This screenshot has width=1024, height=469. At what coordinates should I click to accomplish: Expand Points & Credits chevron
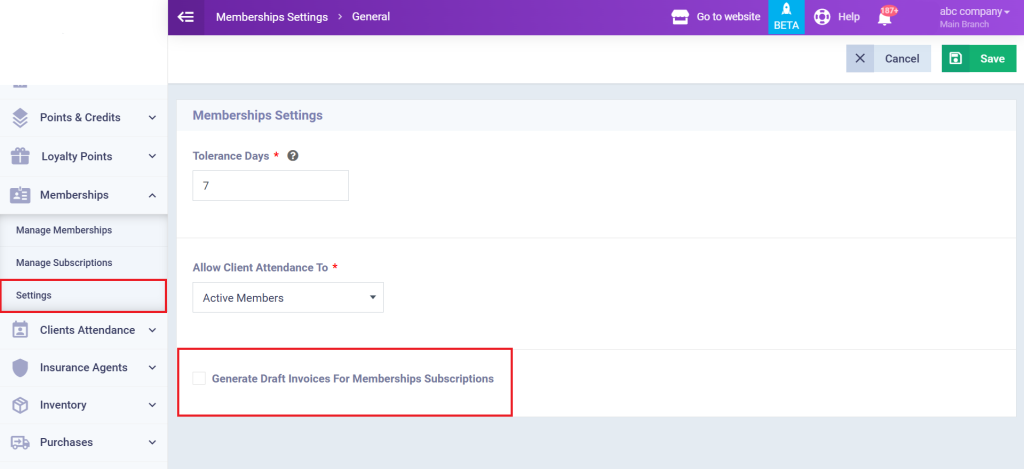click(152, 118)
